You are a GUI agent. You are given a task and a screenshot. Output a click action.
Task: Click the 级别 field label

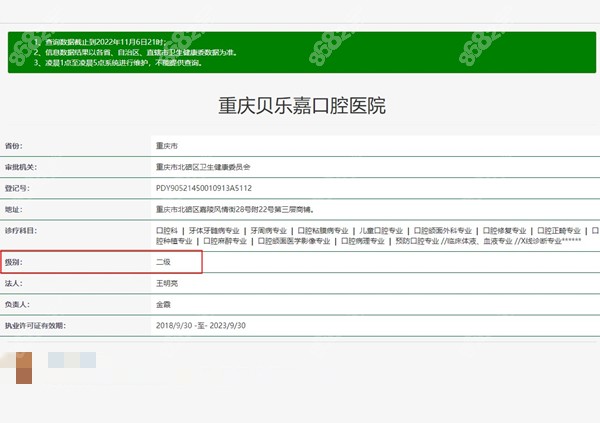point(14,263)
